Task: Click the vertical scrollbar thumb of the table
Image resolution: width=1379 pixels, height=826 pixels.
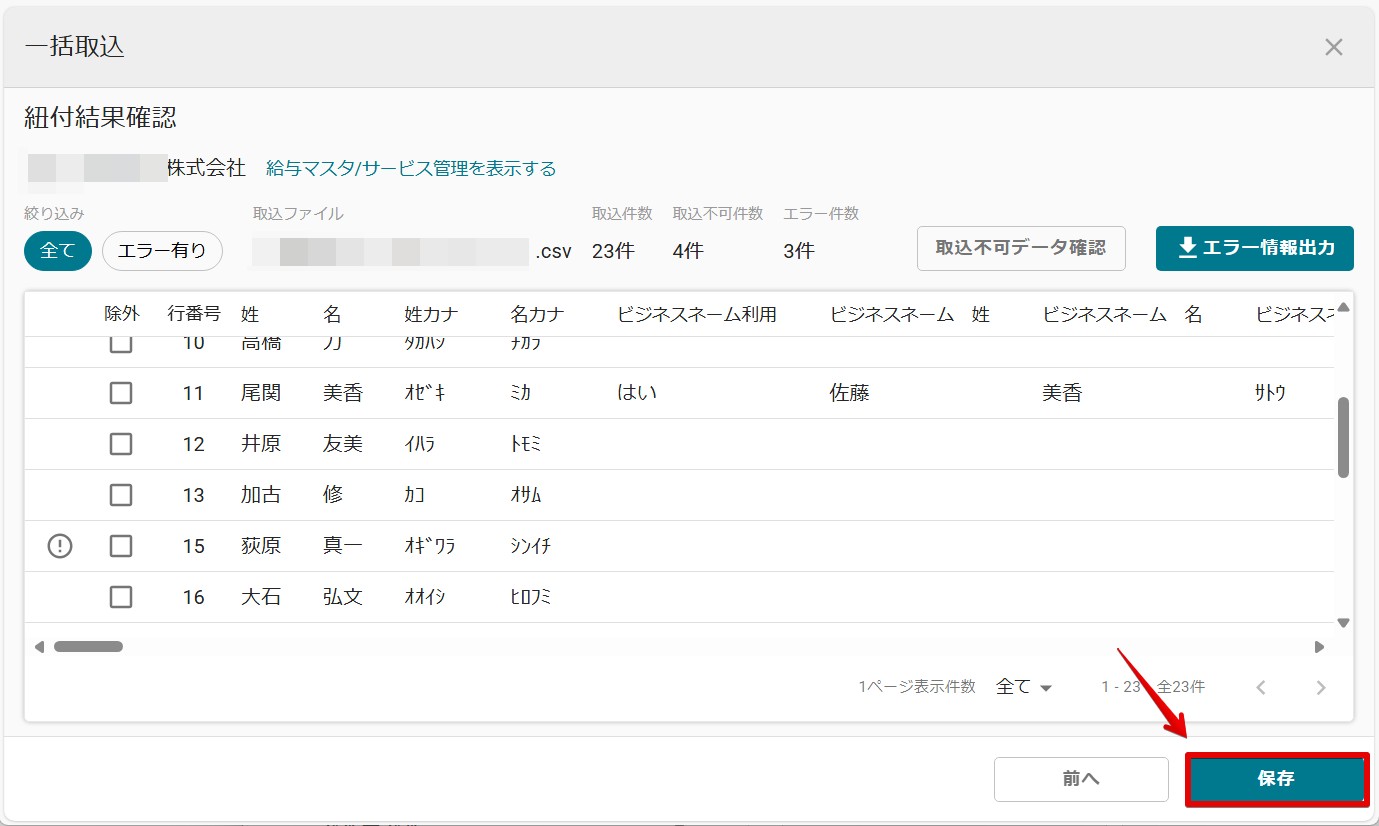Action: point(1343,437)
